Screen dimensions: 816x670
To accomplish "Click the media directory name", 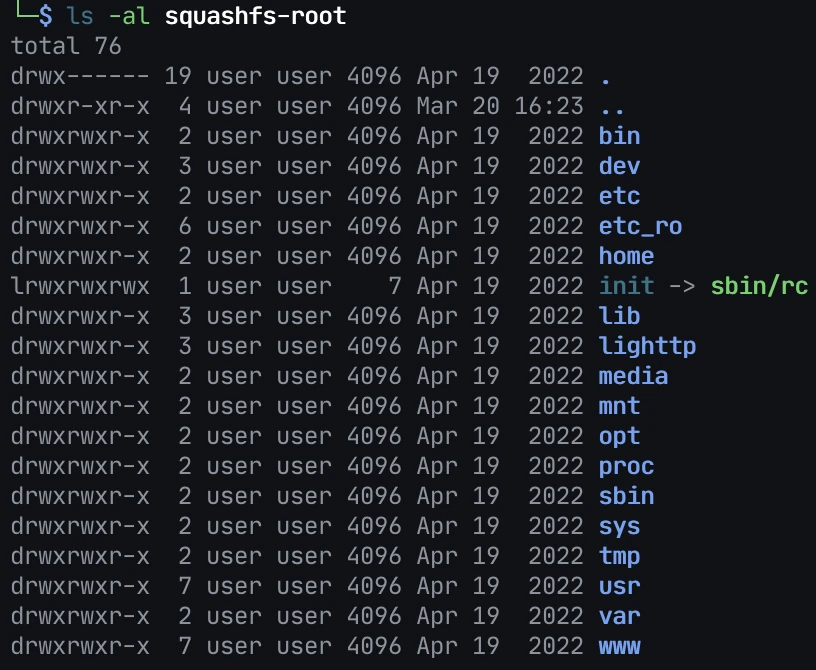I will (x=633, y=376).
